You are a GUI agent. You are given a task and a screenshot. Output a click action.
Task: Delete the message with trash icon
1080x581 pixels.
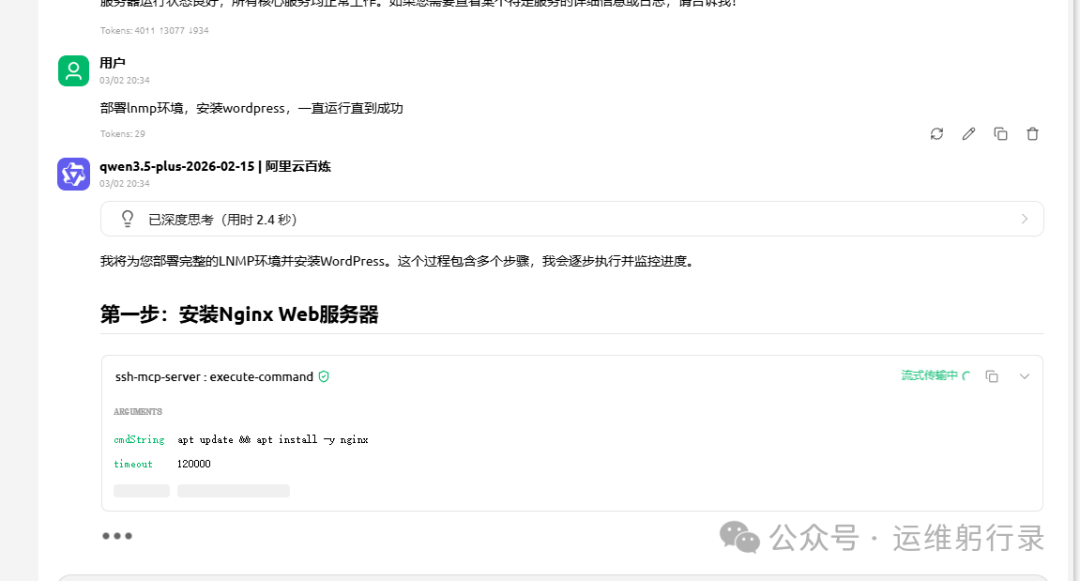[x=1032, y=134]
